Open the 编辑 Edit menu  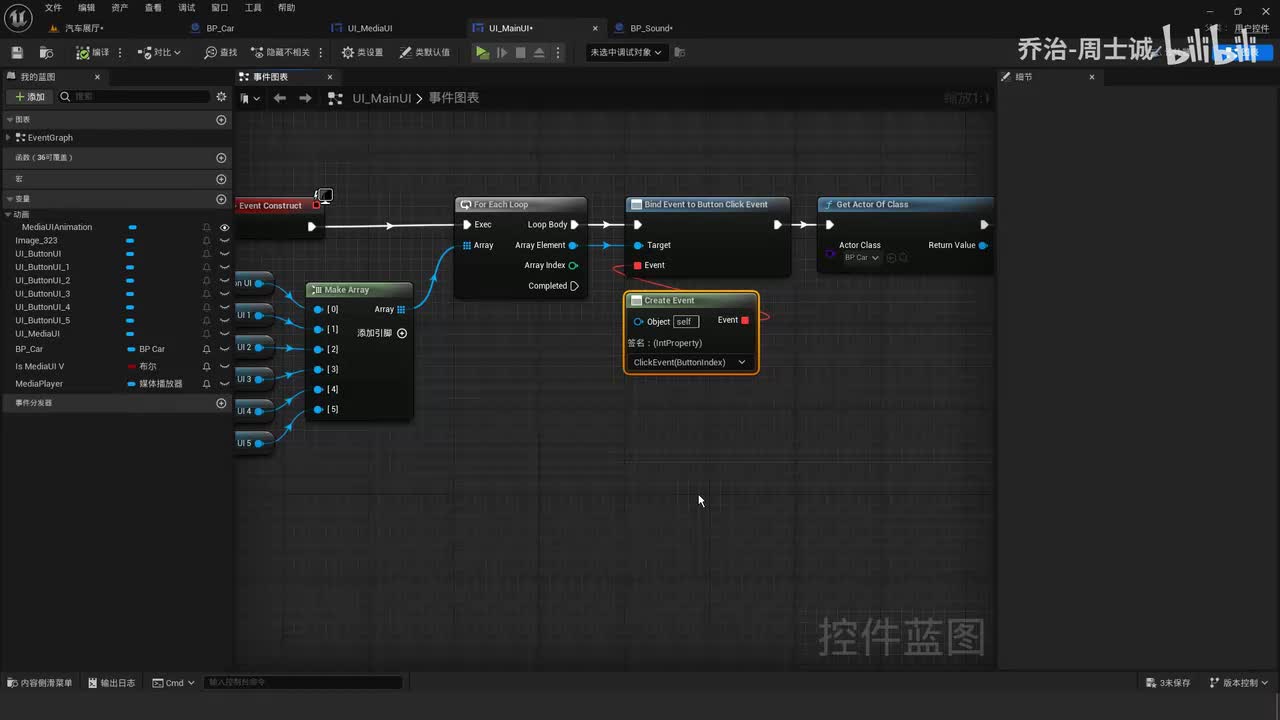[87, 8]
